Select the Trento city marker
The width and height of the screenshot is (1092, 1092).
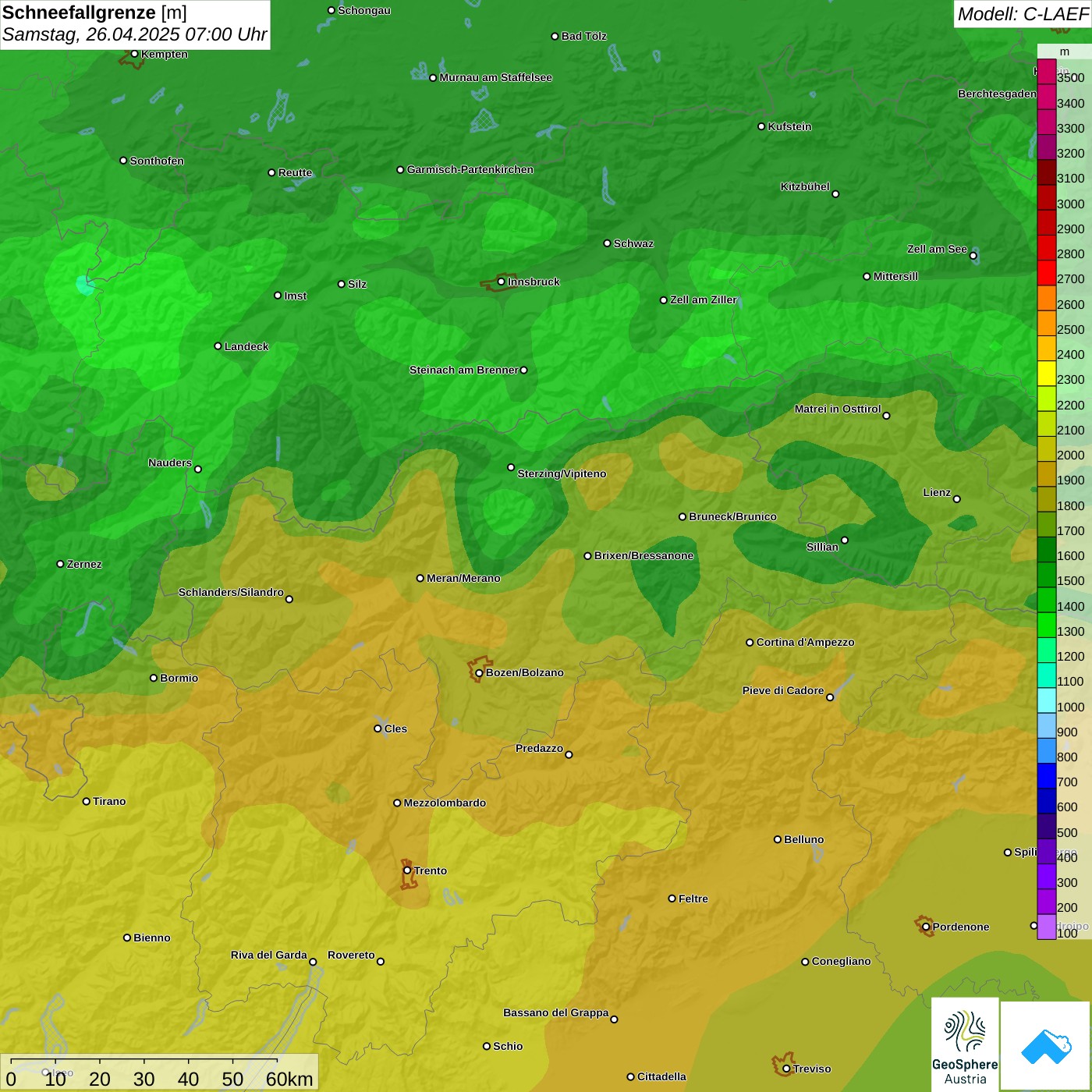point(407,870)
